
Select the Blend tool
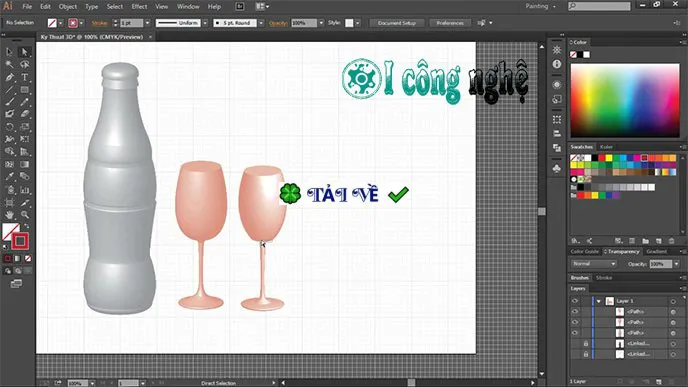click(x=25, y=176)
